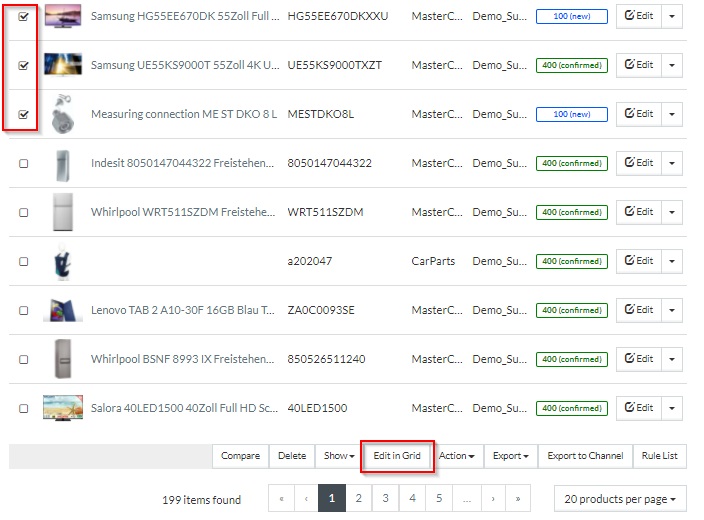The image size is (704, 520).
Task: Open dropdown arrow beside Edit for MESTDKO8L
Action: 672,114
